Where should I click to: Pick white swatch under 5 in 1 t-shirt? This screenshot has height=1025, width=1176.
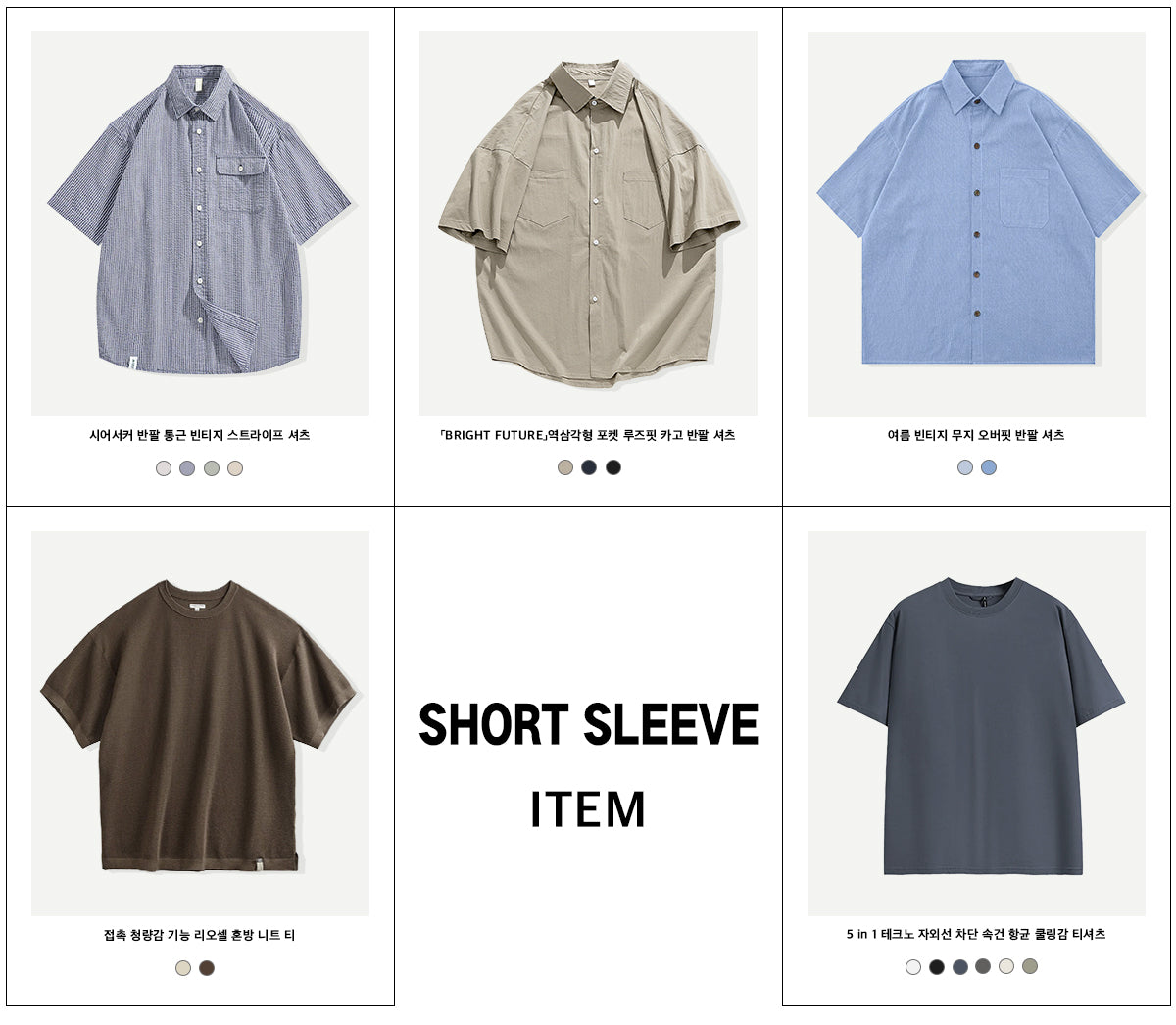coord(913,967)
